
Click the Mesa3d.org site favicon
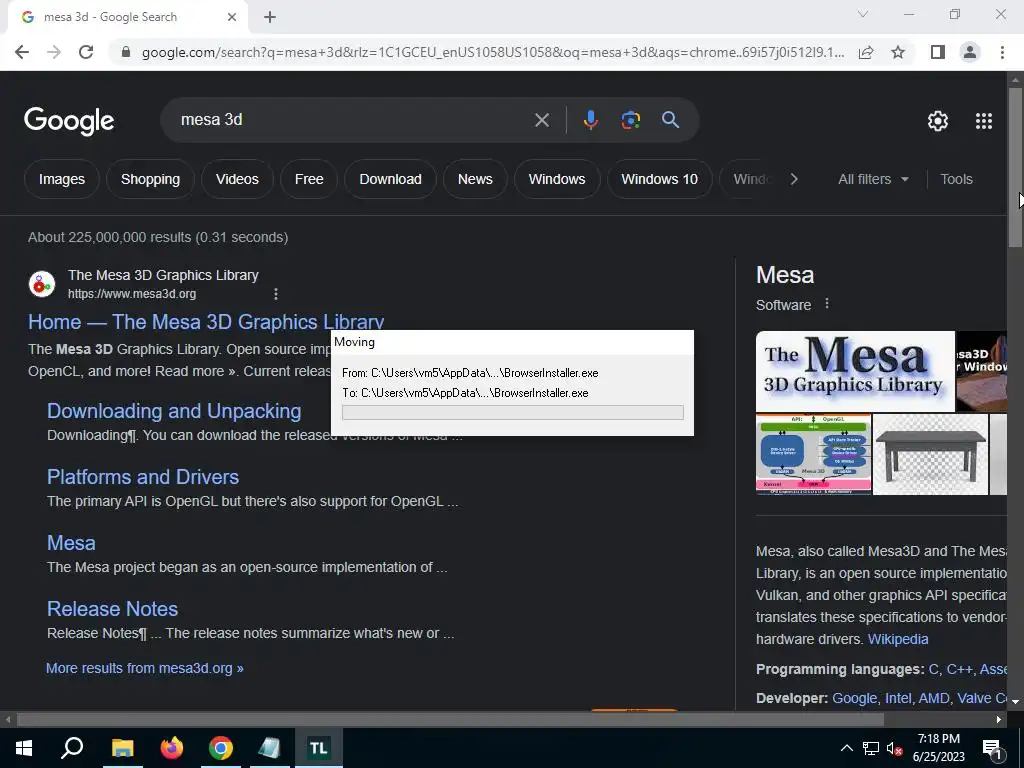click(x=42, y=284)
